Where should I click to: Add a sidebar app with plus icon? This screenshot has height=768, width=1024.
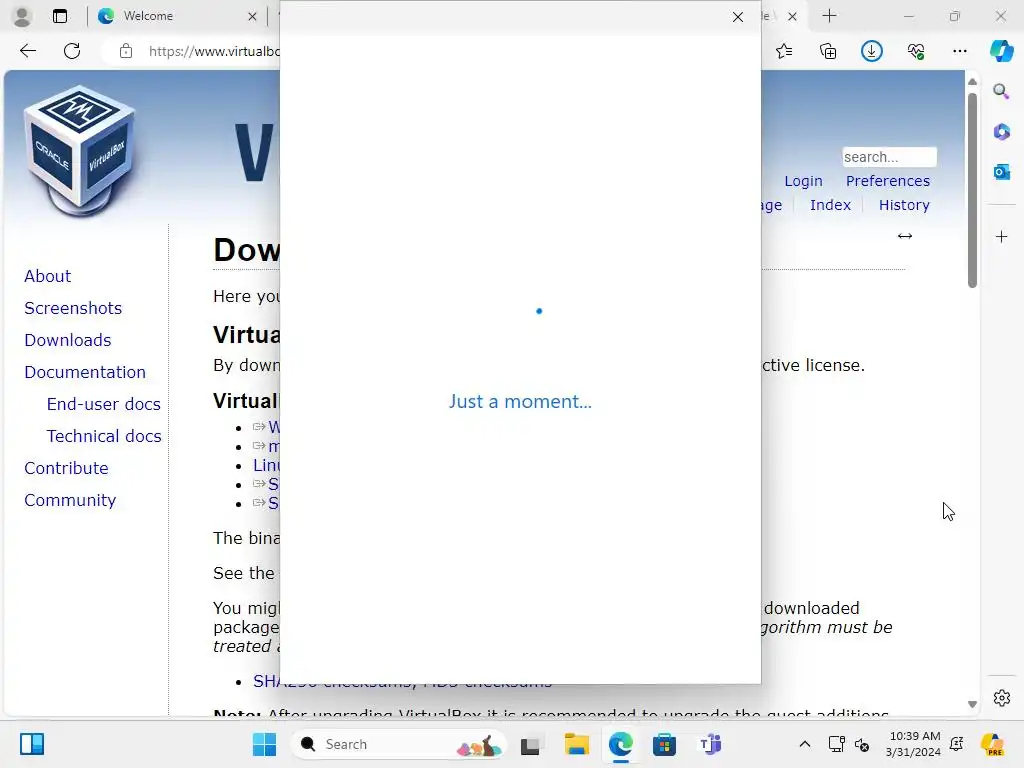pyautogui.click(x=1001, y=236)
